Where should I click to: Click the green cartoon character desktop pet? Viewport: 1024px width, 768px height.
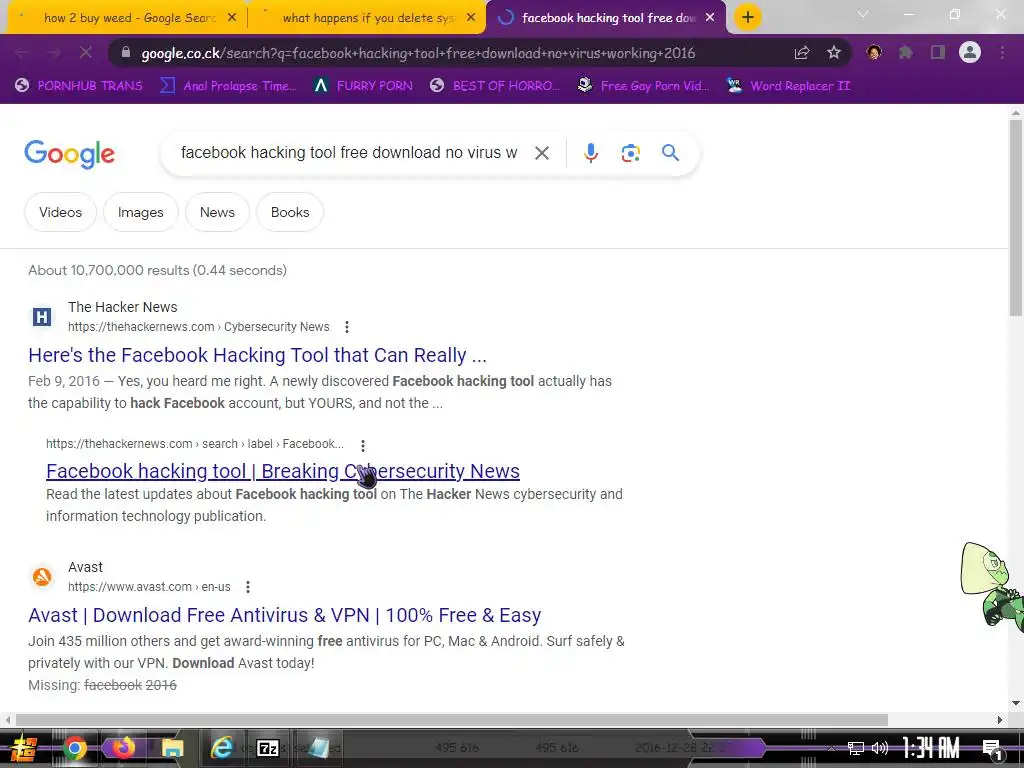[x=991, y=586]
